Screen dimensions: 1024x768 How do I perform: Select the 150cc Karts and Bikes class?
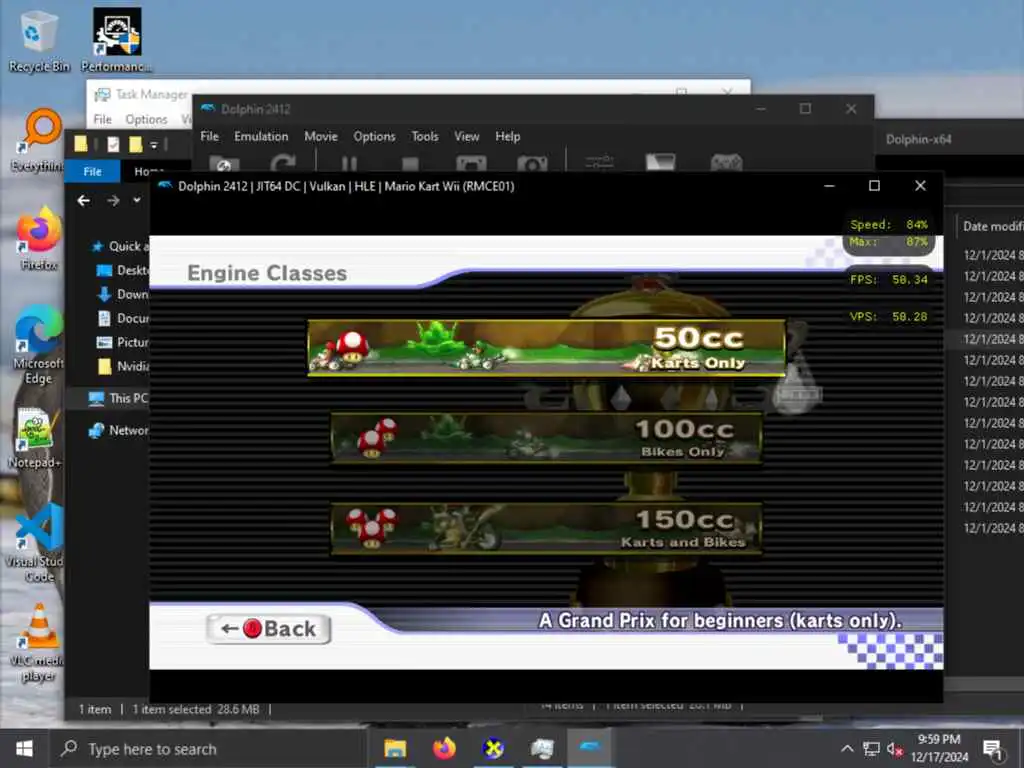point(546,528)
